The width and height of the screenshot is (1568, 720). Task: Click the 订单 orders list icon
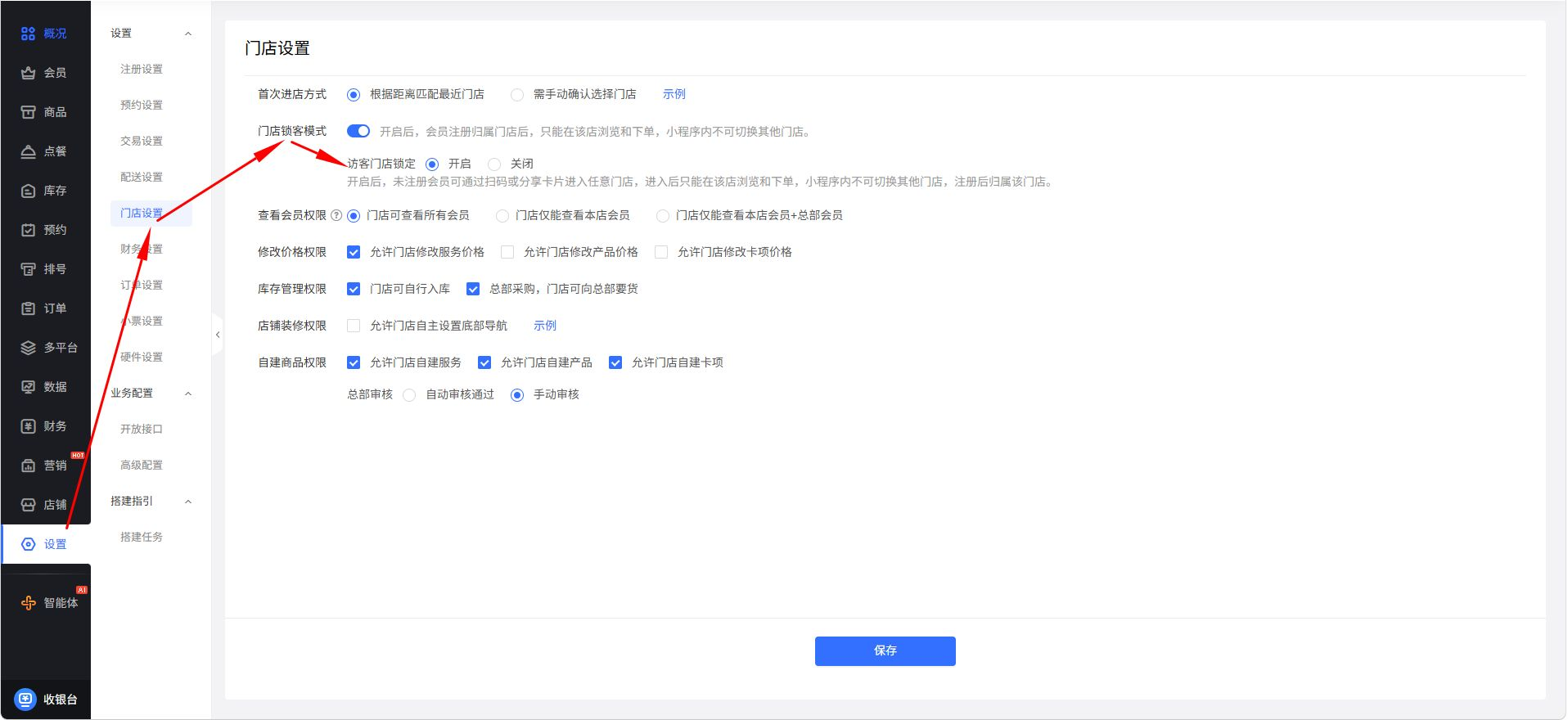pyautogui.click(x=28, y=308)
